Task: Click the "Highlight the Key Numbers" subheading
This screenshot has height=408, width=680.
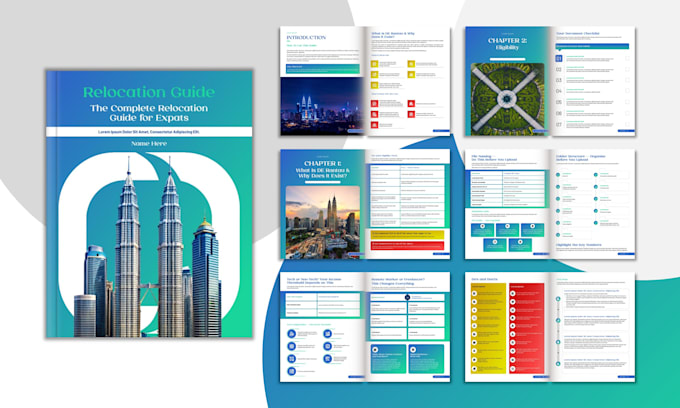Action: [x=579, y=245]
